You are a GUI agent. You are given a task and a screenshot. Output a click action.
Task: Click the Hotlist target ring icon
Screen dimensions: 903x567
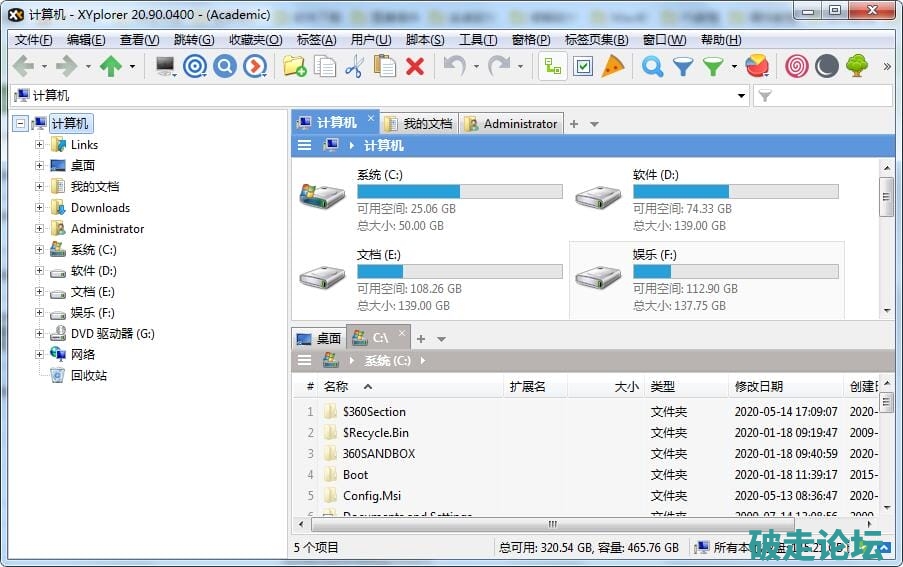point(195,66)
